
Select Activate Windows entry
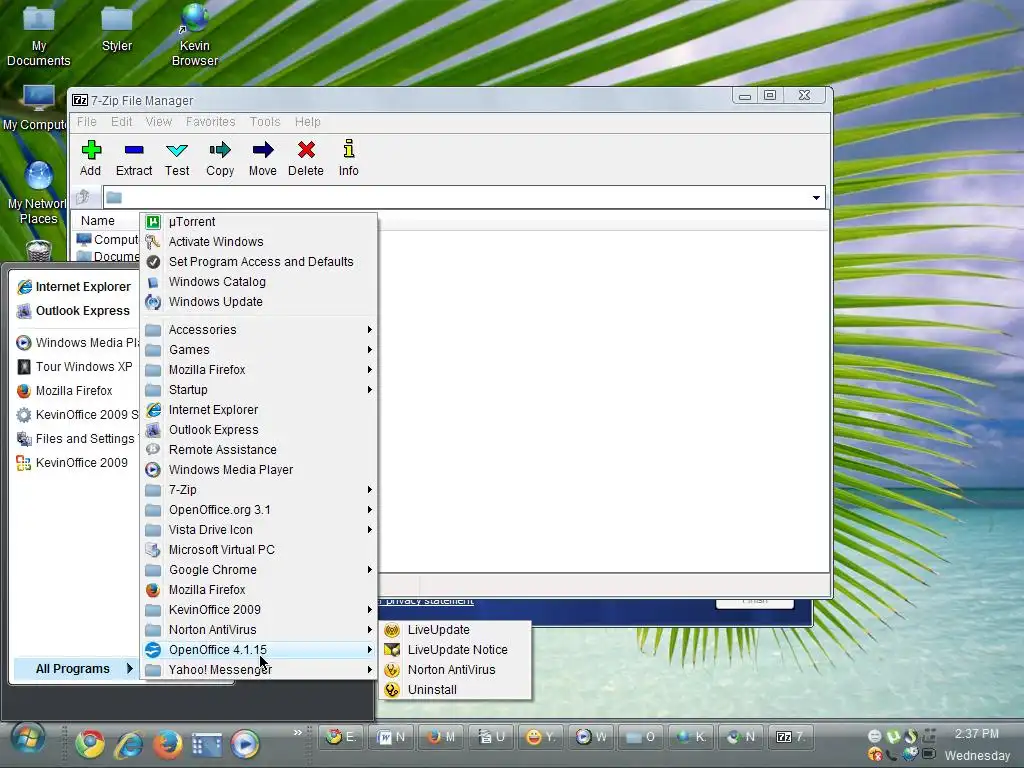260,242
